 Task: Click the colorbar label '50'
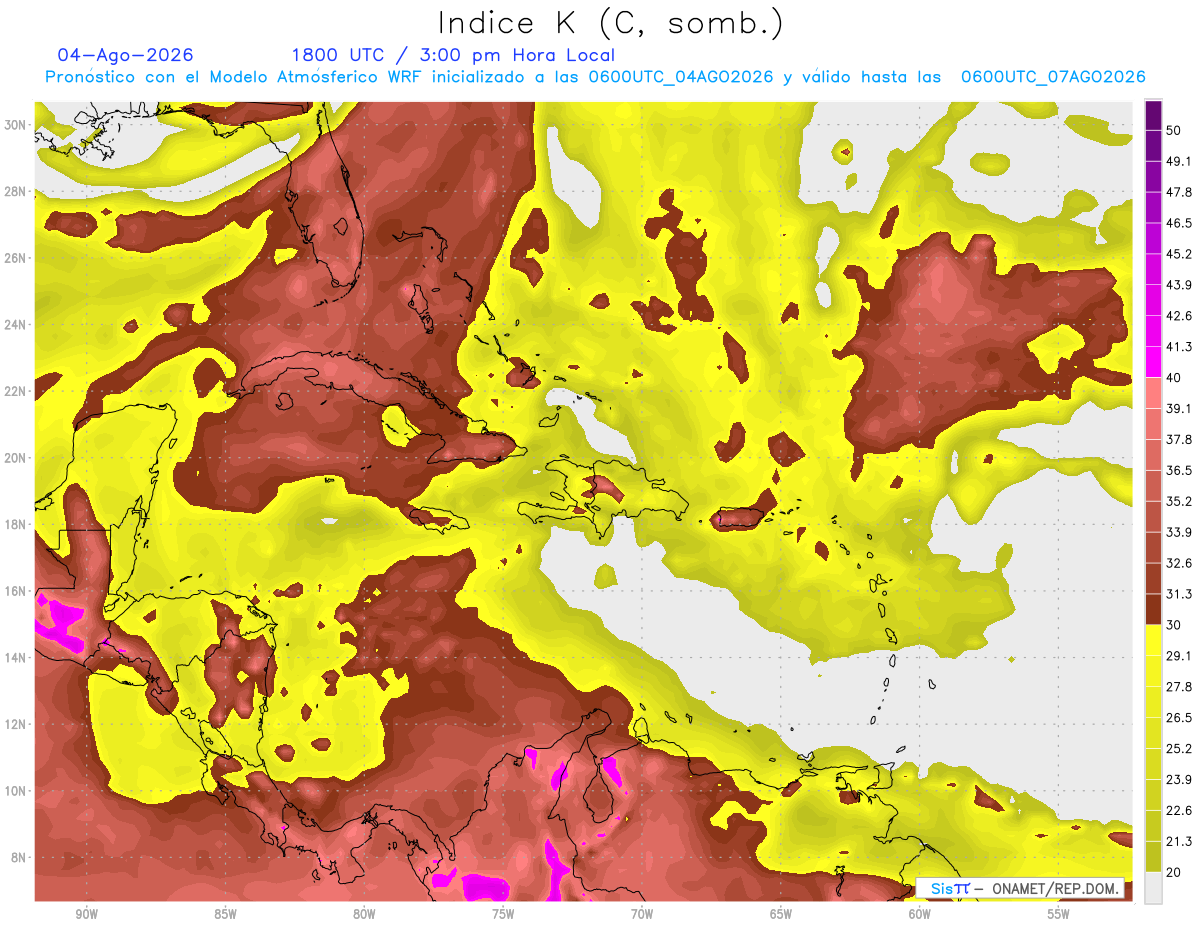[x=1174, y=130]
